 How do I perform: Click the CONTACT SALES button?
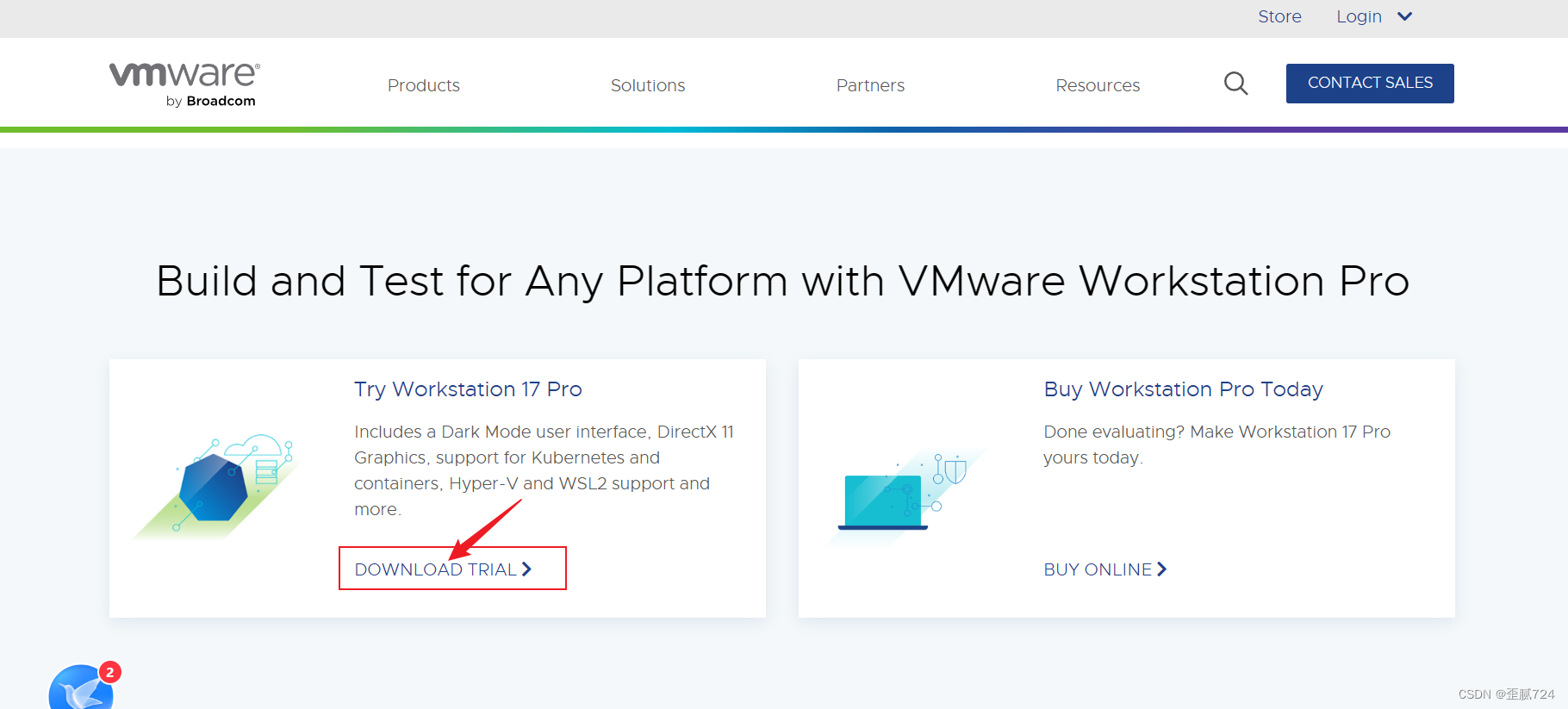click(1370, 84)
